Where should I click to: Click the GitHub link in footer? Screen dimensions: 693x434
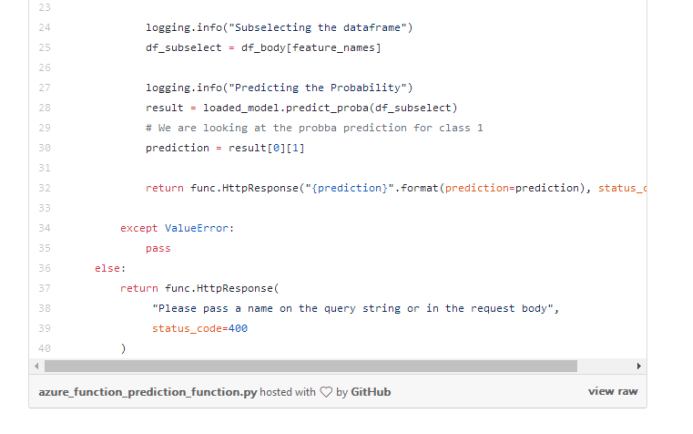(x=371, y=392)
